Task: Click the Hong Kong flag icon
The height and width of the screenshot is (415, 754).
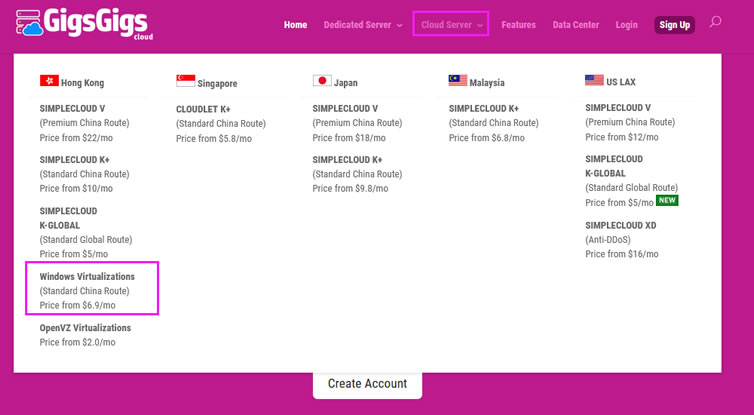Action: coord(49,80)
